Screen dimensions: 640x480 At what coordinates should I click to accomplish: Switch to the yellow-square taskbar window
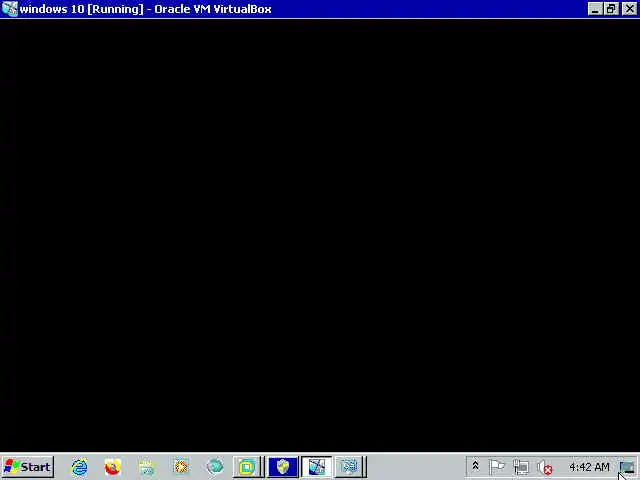[248, 467]
